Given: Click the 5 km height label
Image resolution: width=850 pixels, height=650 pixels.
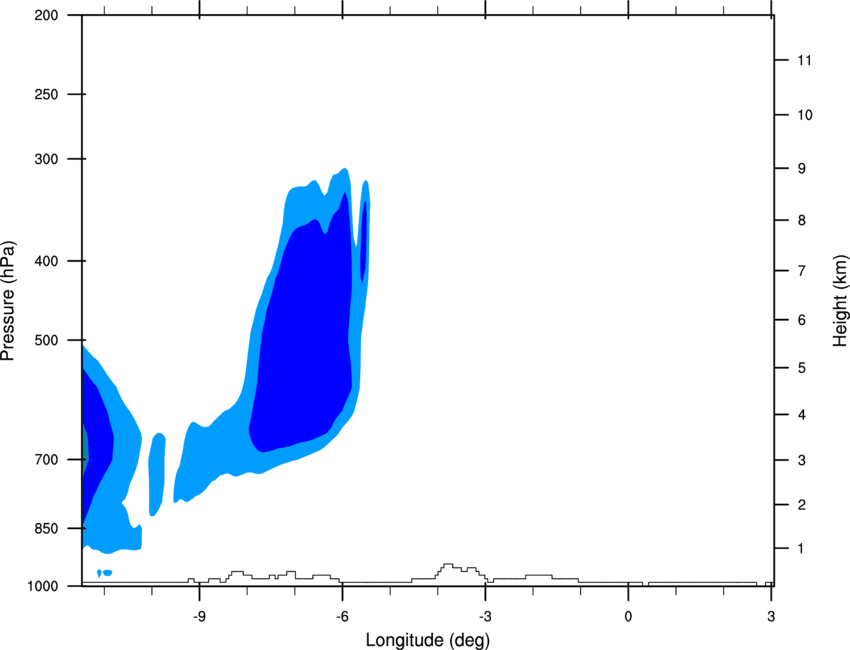Looking at the screenshot, I should click(802, 368).
